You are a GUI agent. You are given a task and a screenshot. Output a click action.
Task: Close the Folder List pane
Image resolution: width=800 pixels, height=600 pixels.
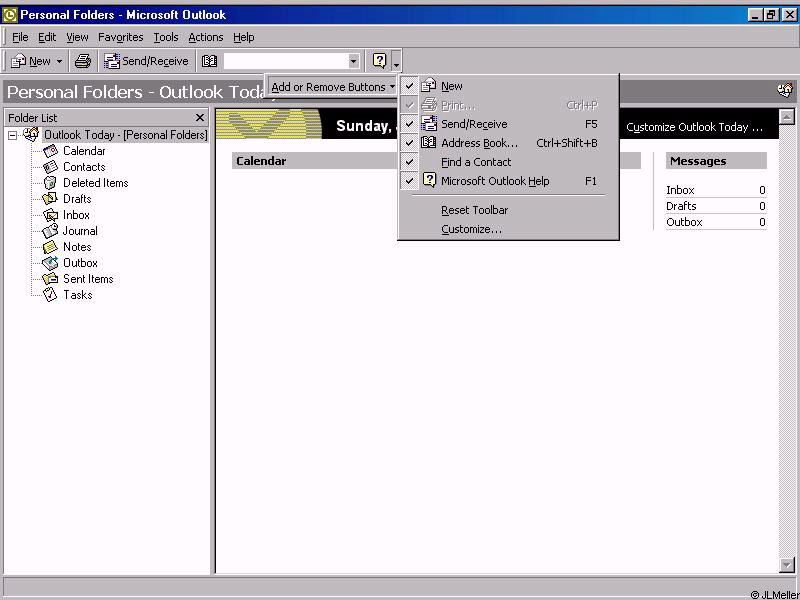(200, 117)
